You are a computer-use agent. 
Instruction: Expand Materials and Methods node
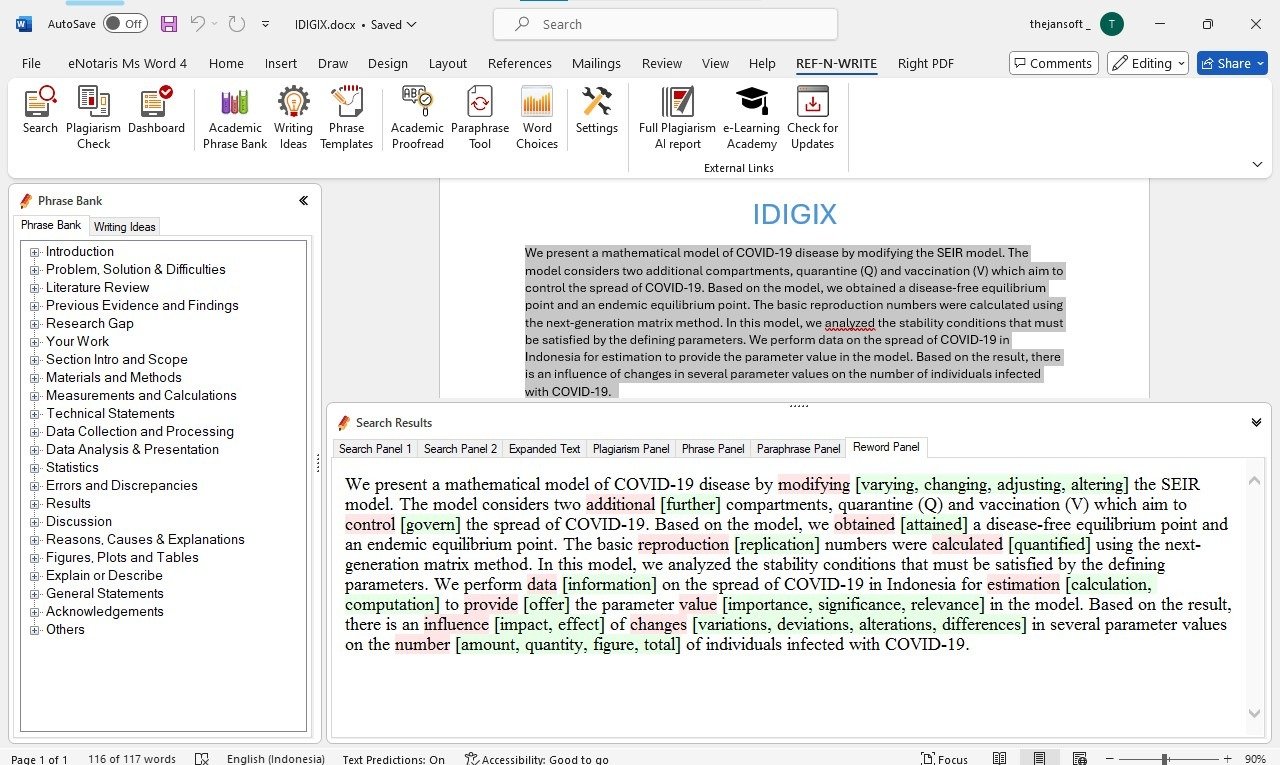[35, 378]
